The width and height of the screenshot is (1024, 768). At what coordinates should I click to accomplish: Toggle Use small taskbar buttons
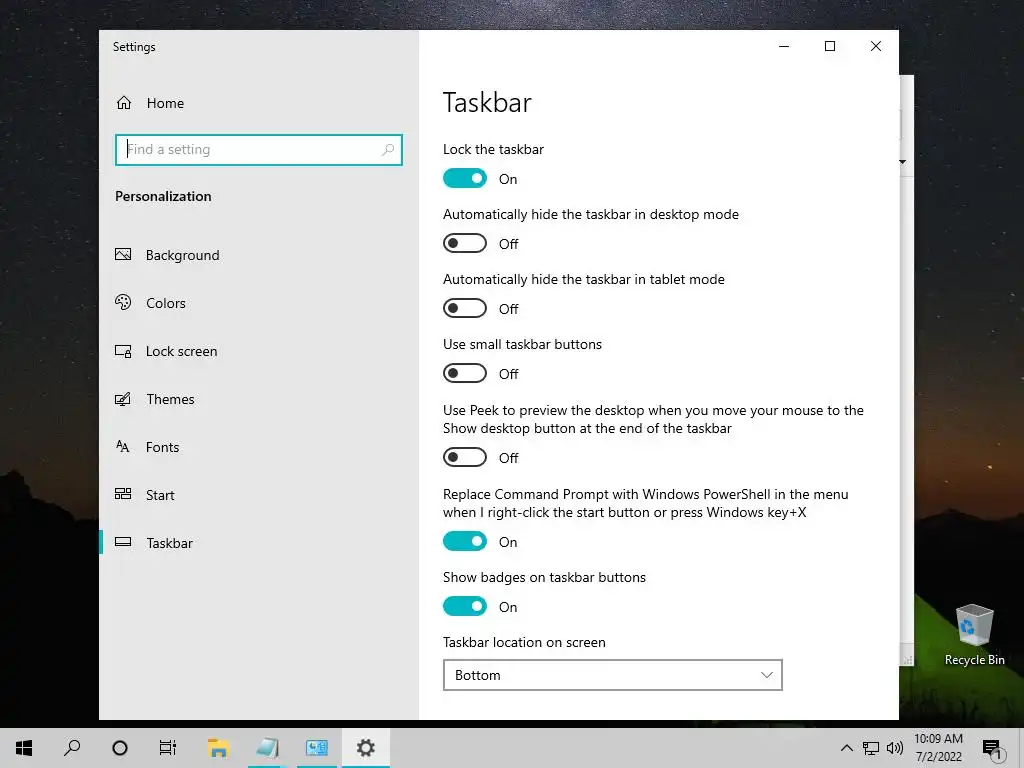pyautogui.click(x=465, y=374)
